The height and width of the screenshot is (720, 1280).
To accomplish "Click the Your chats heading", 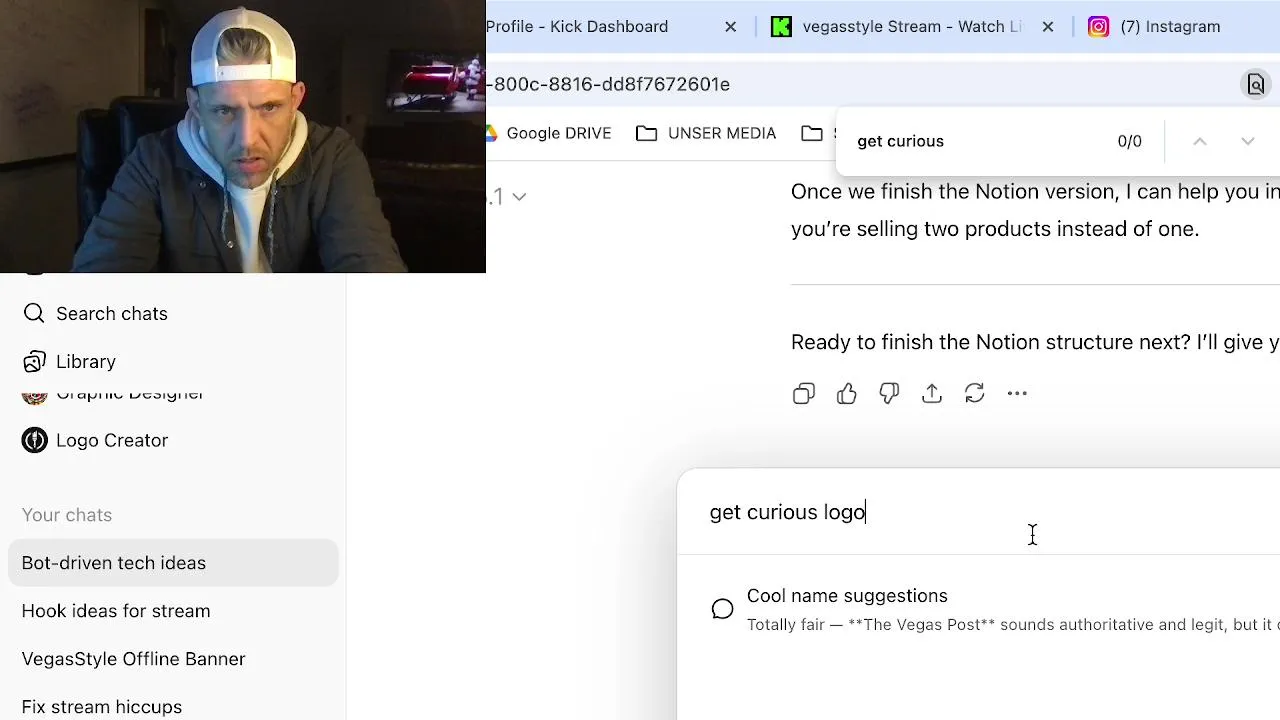I will pyautogui.click(x=67, y=515).
